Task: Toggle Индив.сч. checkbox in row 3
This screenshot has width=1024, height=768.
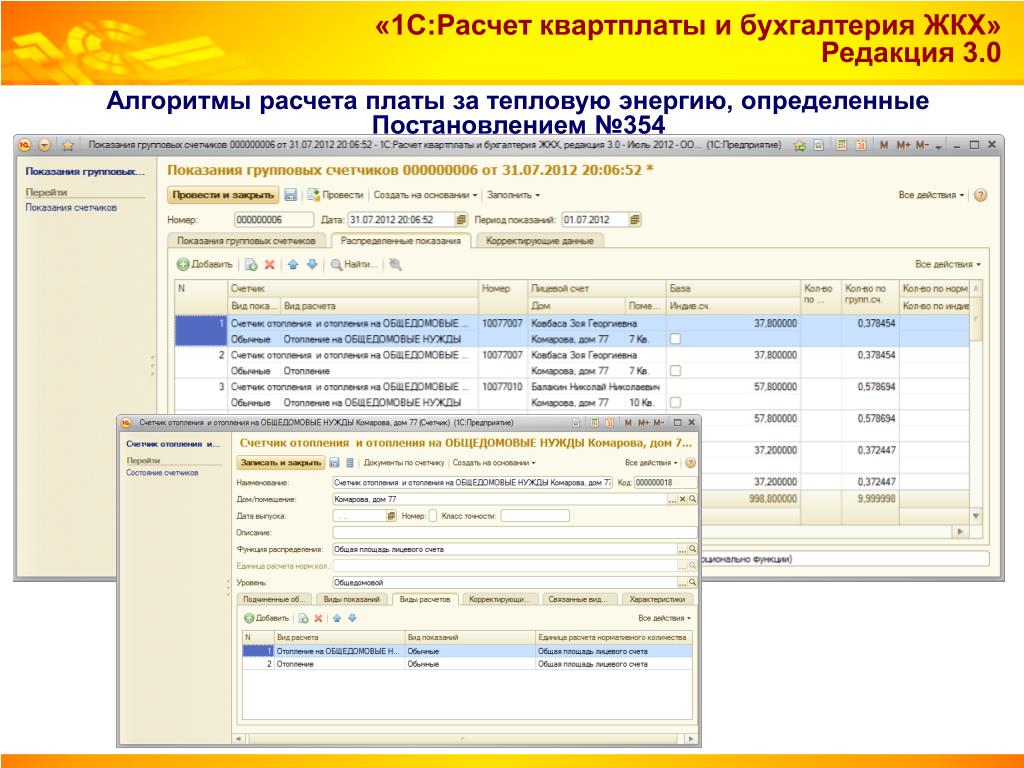Action: click(675, 402)
